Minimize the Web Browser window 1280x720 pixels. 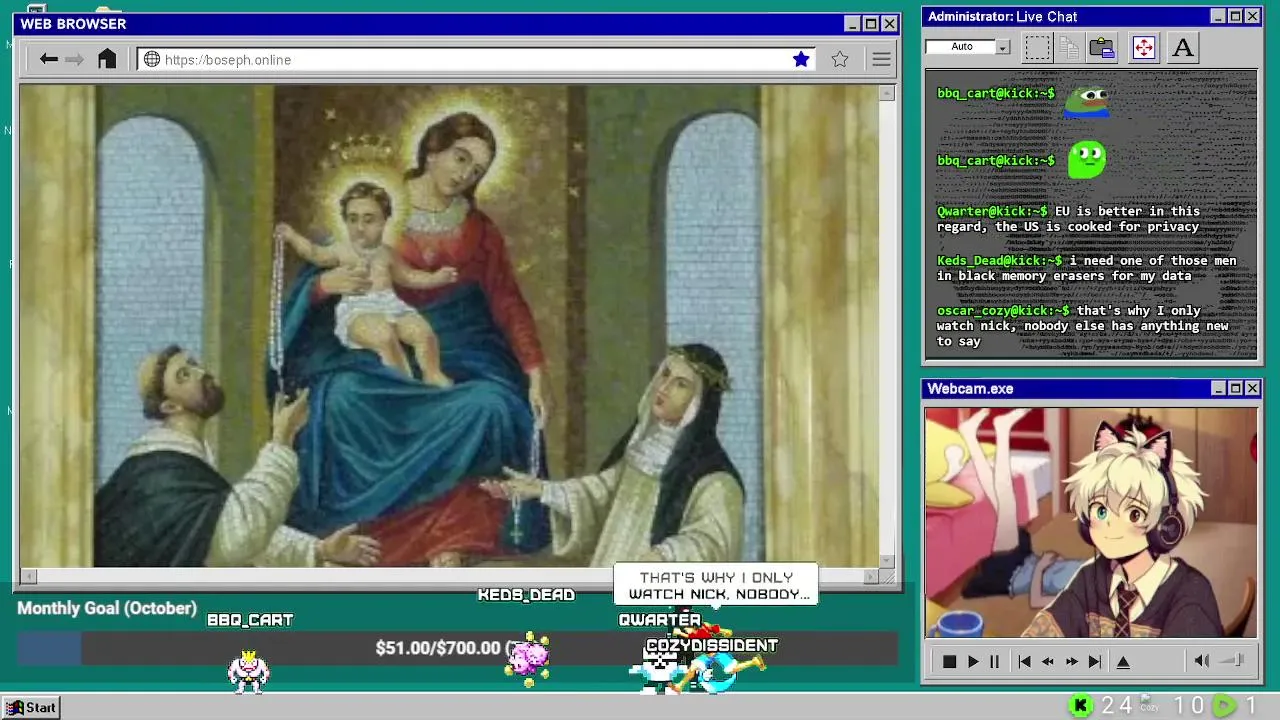tap(852, 24)
